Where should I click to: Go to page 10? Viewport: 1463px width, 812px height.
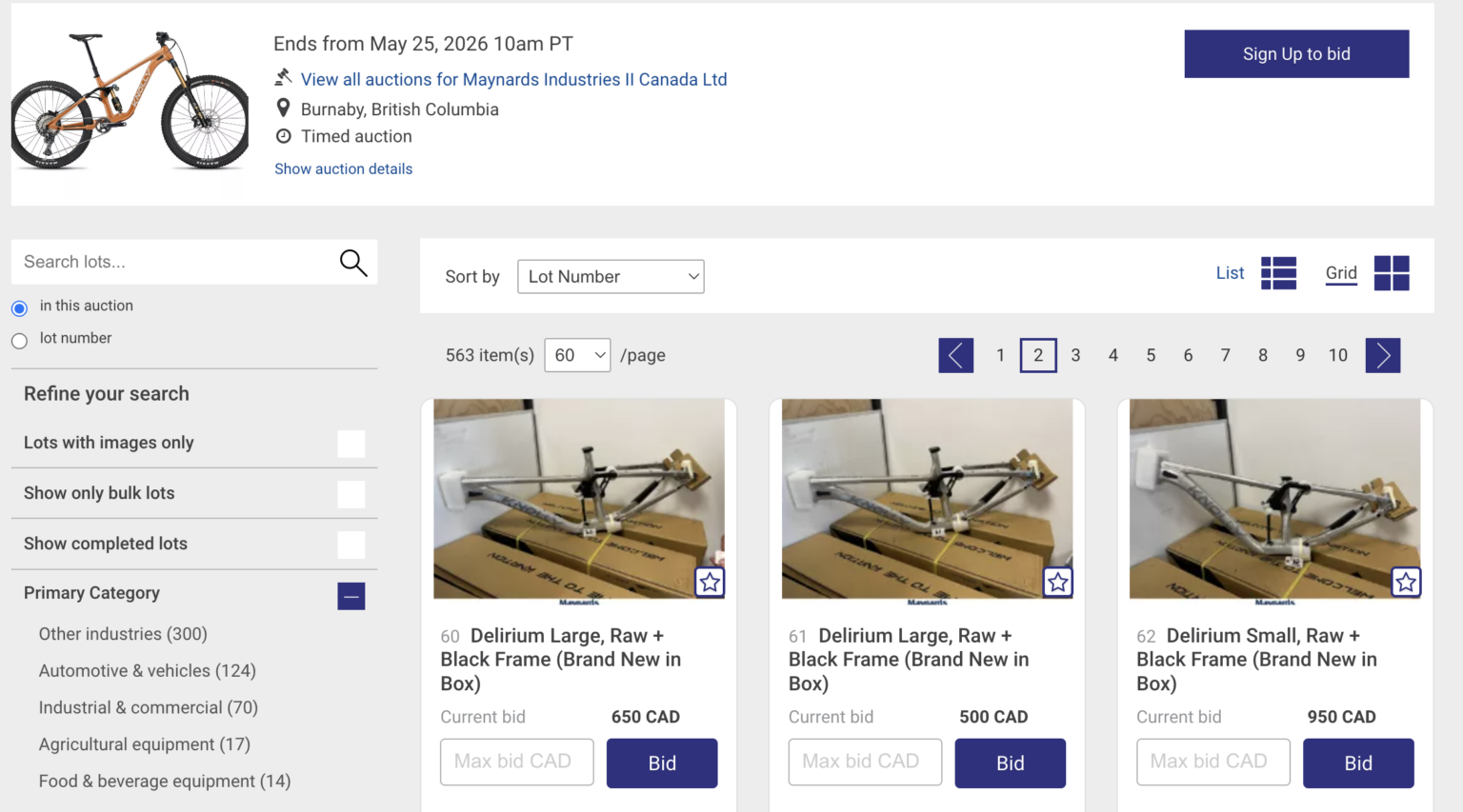point(1338,355)
